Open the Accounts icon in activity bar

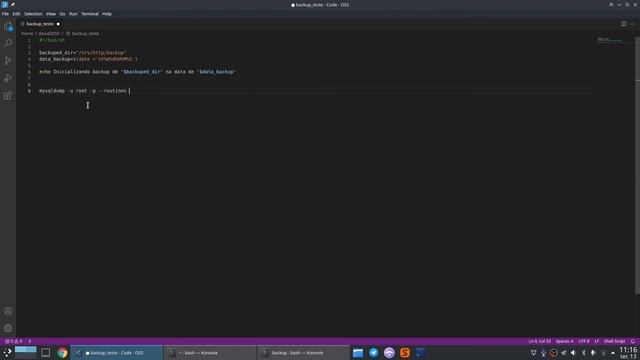point(8,311)
